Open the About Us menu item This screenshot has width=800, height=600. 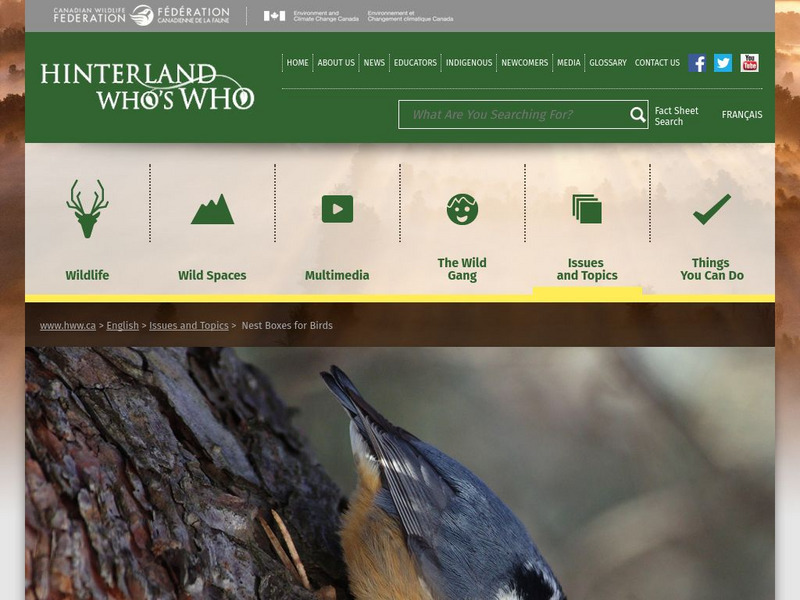pyautogui.click(x=336, y=63)
